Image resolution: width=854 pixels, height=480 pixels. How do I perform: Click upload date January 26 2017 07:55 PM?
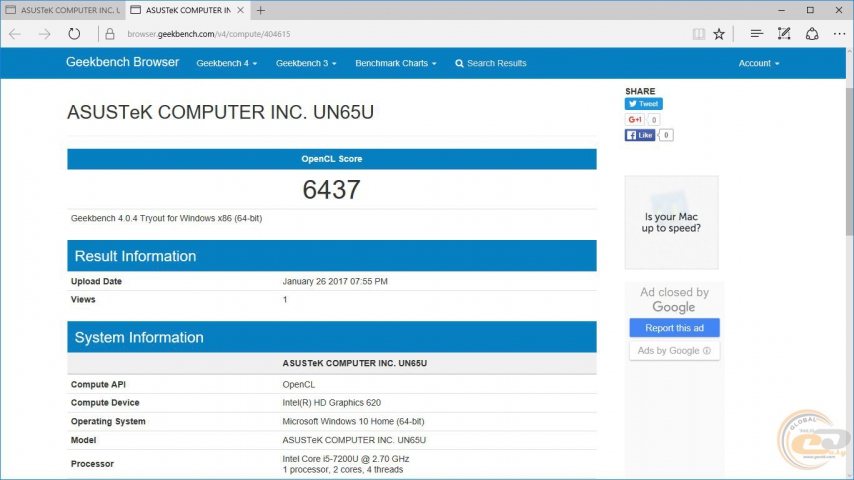click(x=335, y=281)
